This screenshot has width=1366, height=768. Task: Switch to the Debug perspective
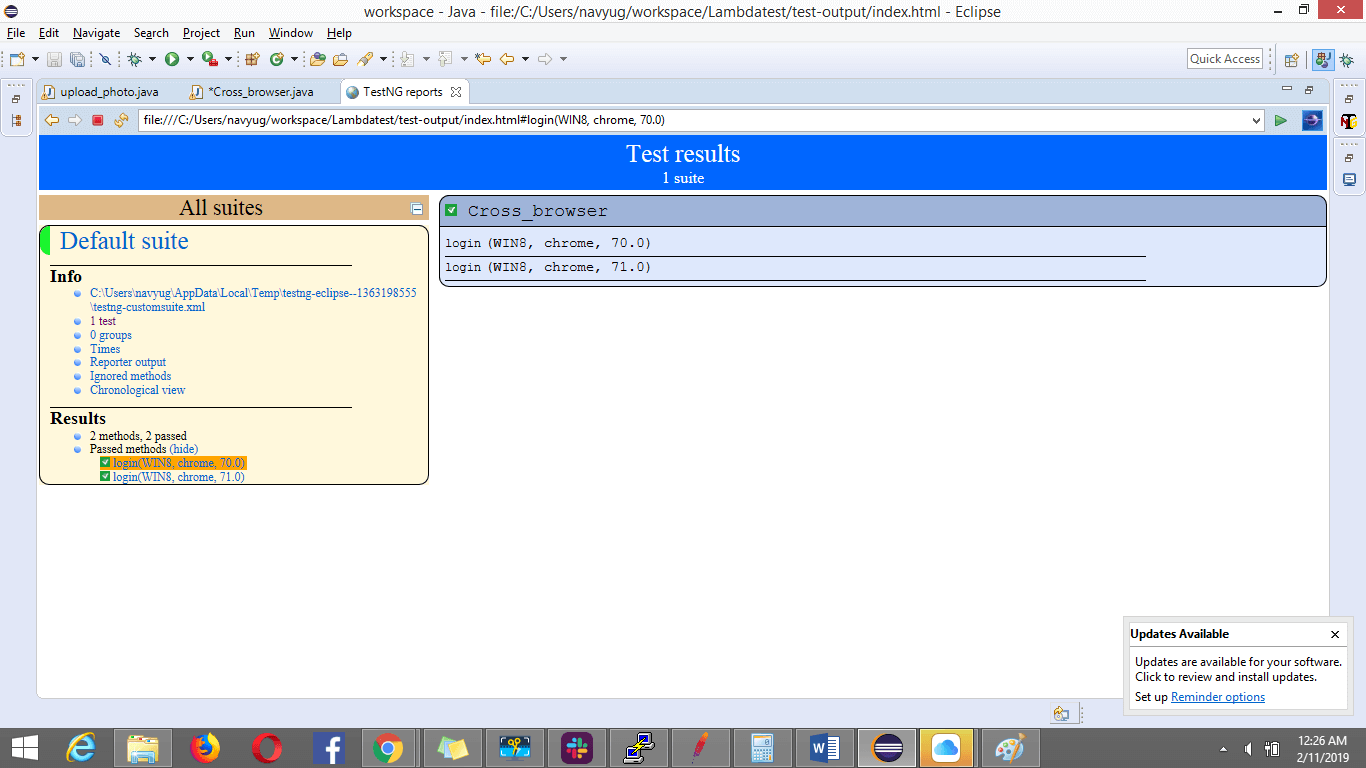coord(1347,60)
